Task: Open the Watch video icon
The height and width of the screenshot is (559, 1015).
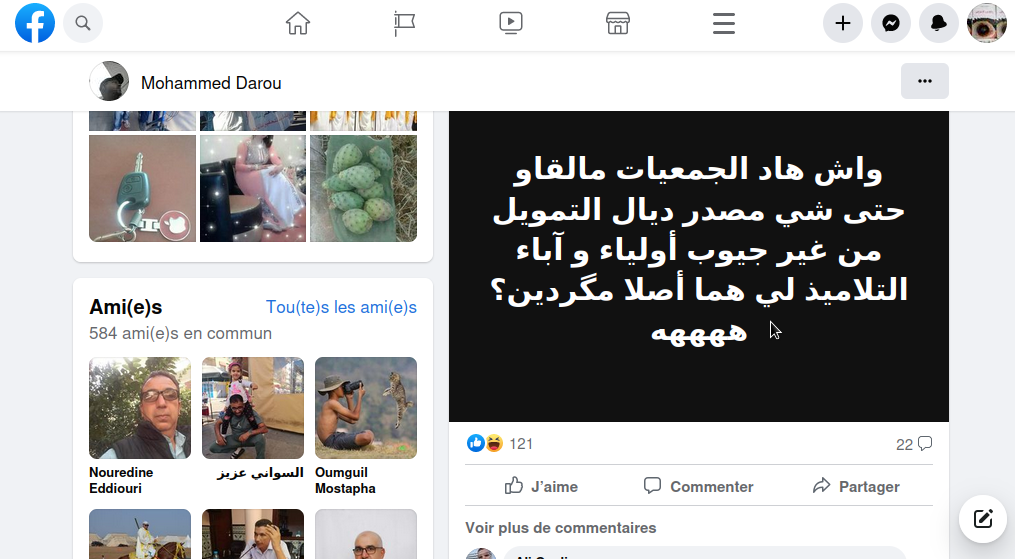Action: tap(511, 23)
